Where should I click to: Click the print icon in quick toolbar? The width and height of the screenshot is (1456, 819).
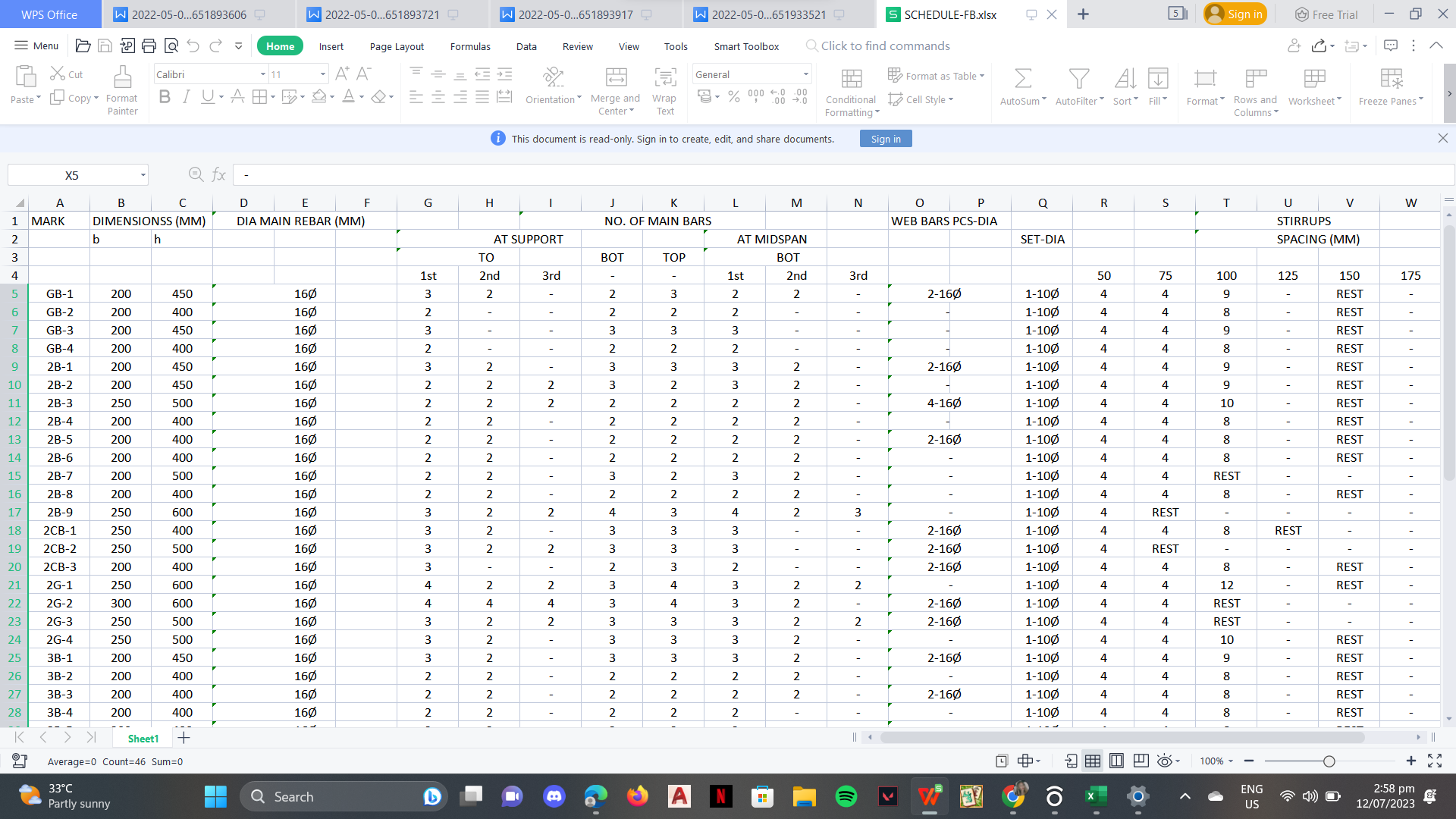point(149,46)
